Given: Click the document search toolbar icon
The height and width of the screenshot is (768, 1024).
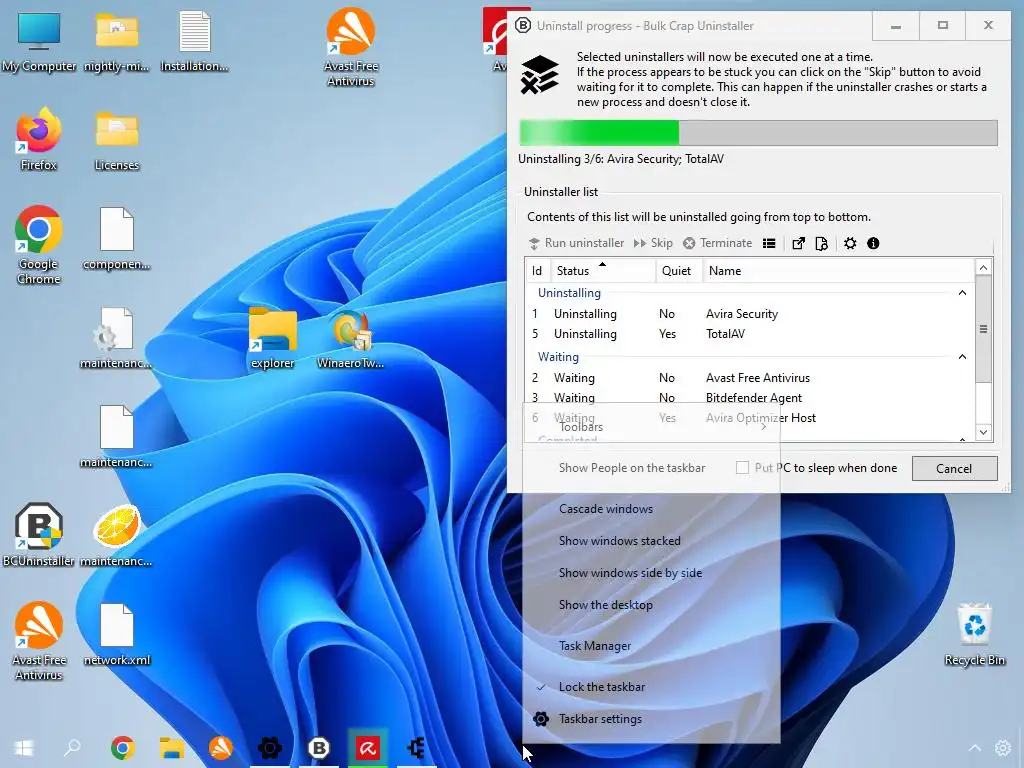Looking at the screenshot, I should tap(822, 244).
